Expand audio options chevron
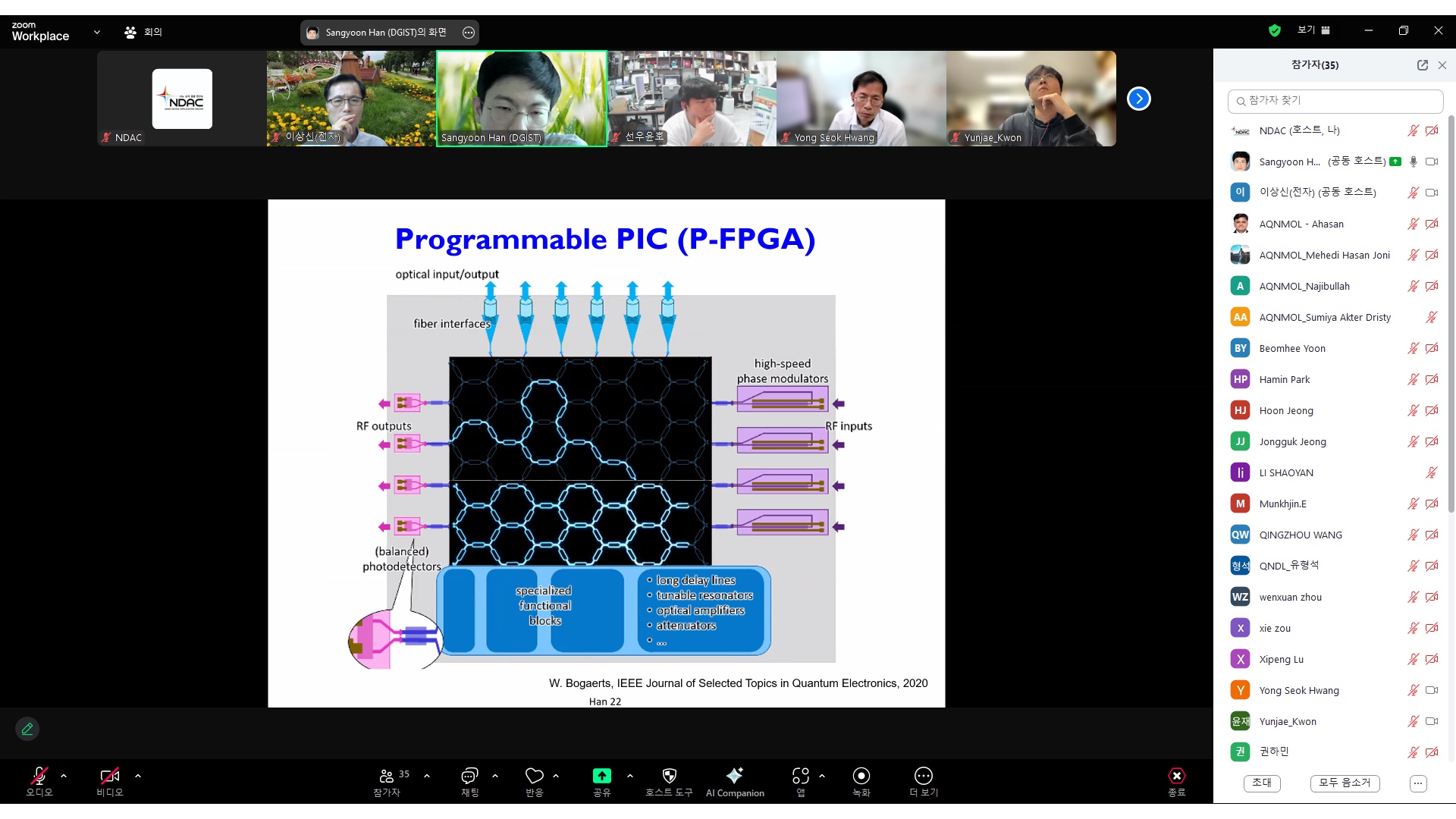 click(64, 776)
